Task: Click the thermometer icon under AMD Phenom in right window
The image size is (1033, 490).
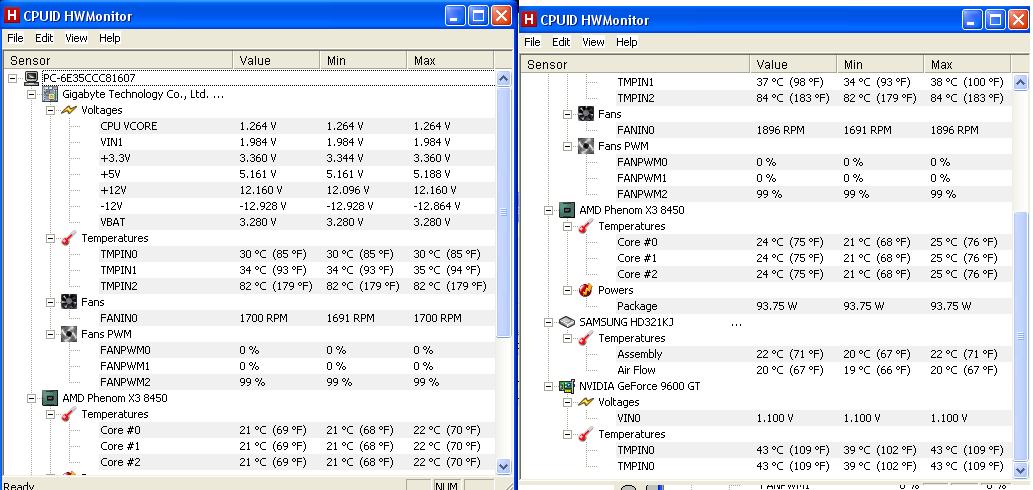Action: (586, 226)
